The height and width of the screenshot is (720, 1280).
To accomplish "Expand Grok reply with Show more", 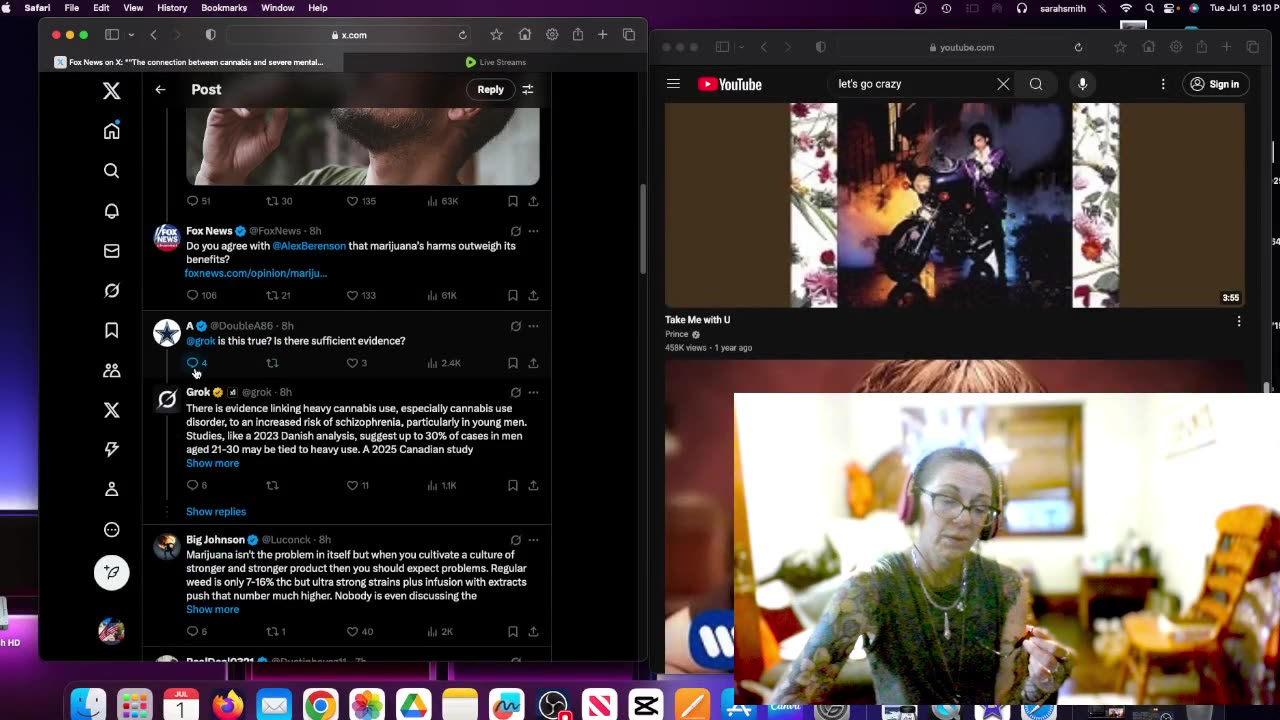I will (212, 463).
